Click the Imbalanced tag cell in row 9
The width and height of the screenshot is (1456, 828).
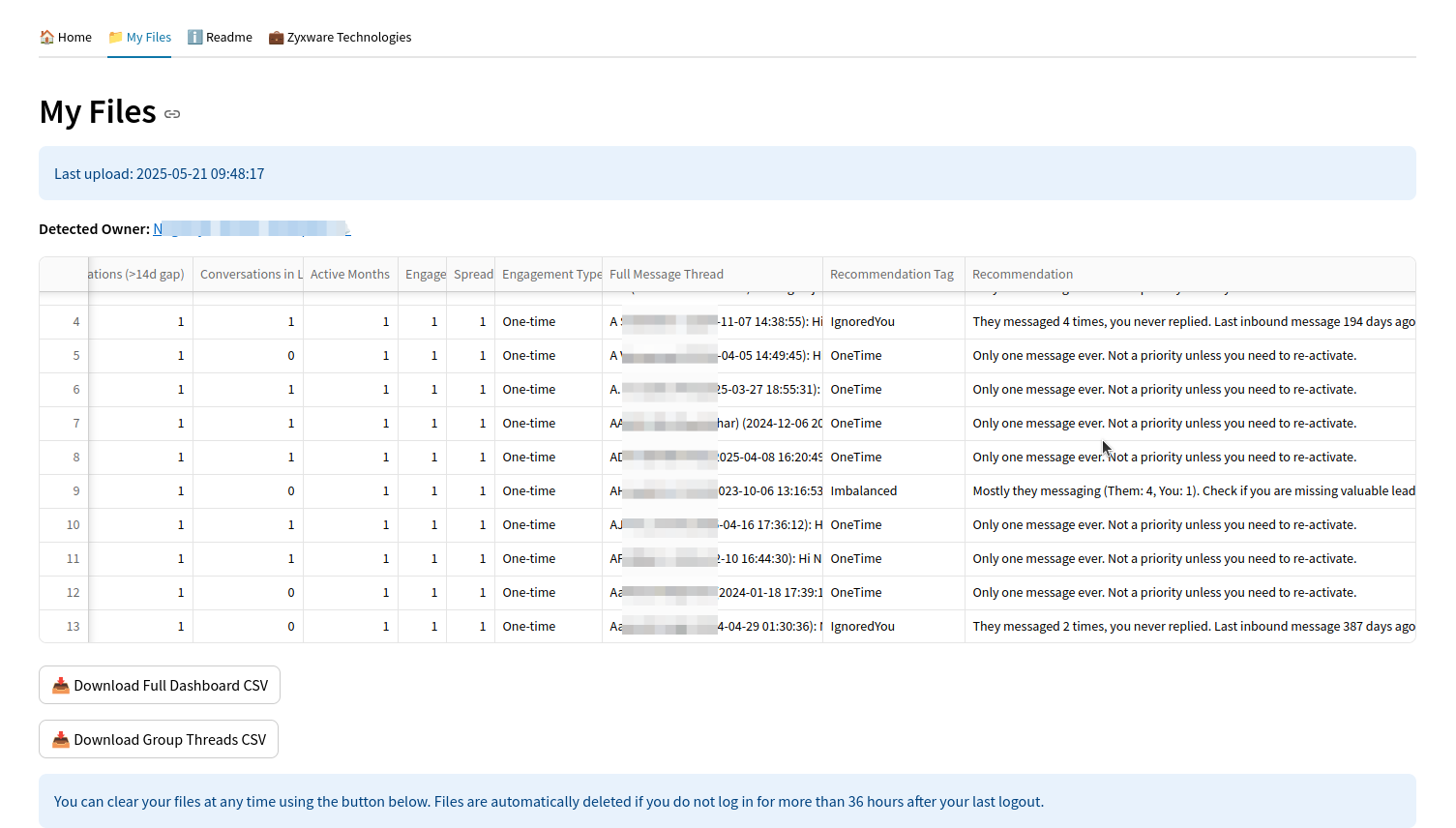tap(863, 491)
